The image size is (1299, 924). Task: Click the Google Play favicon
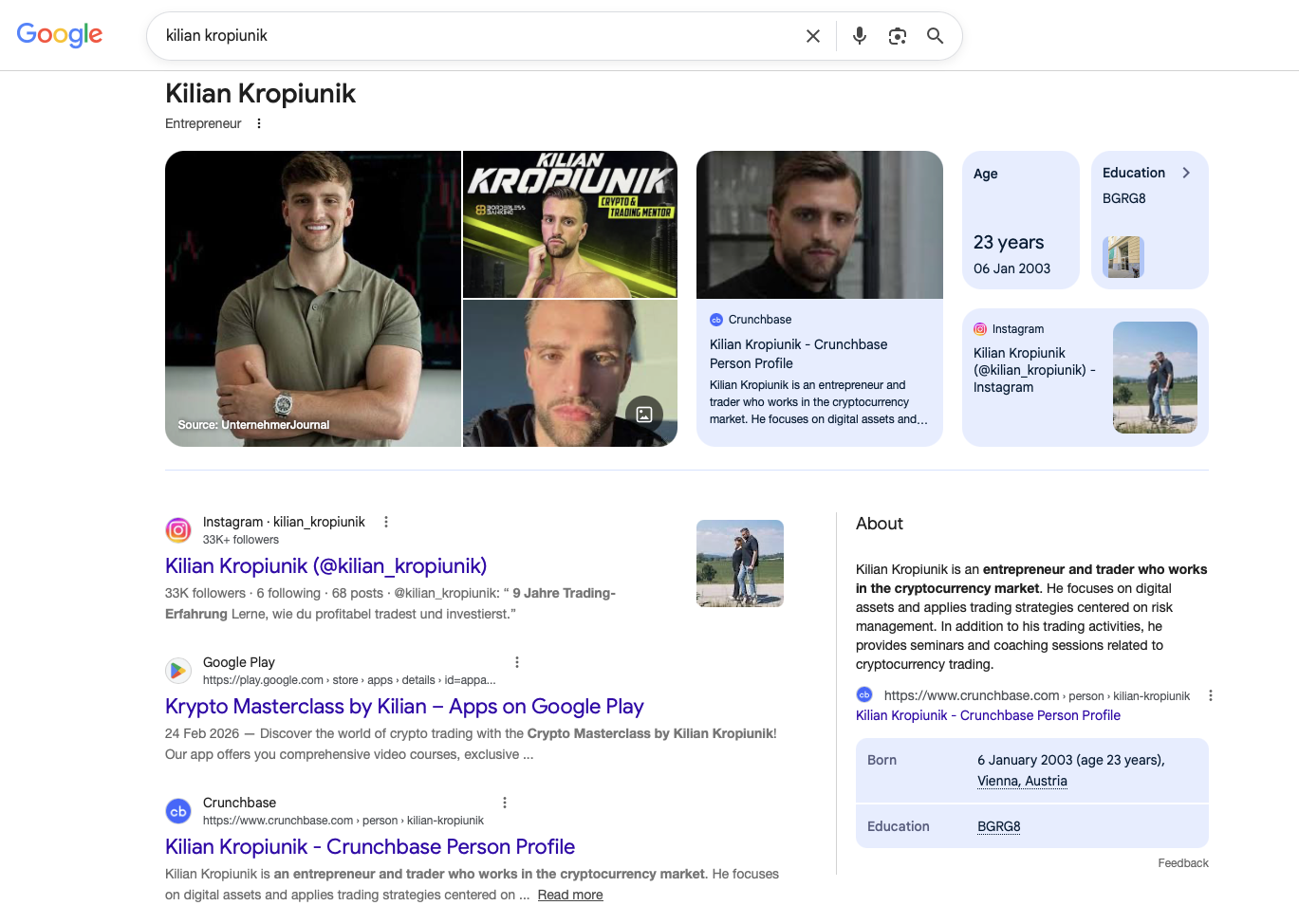click(x=178, y=671)
